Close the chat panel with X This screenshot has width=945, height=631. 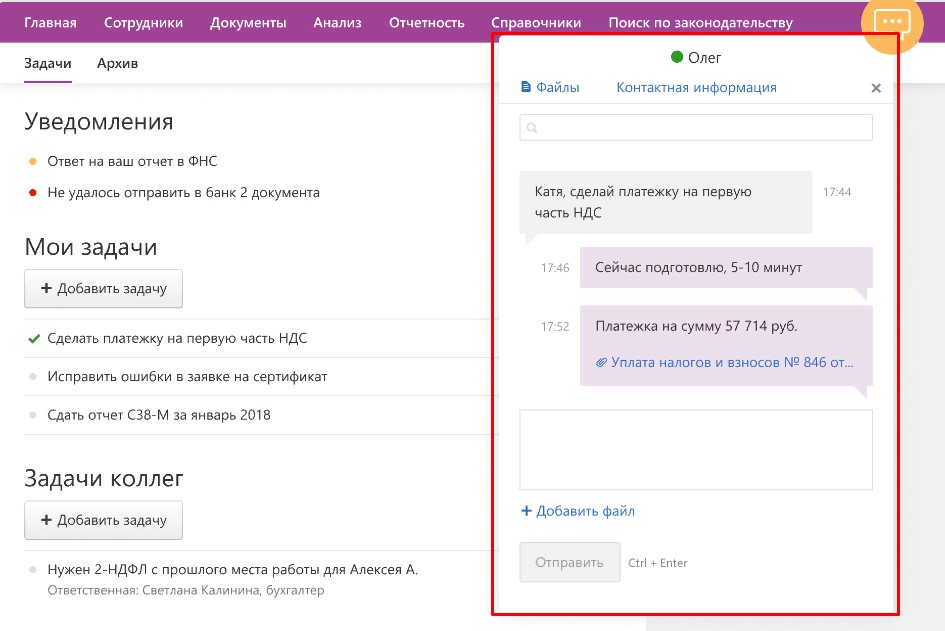click(x=876, y=88)
